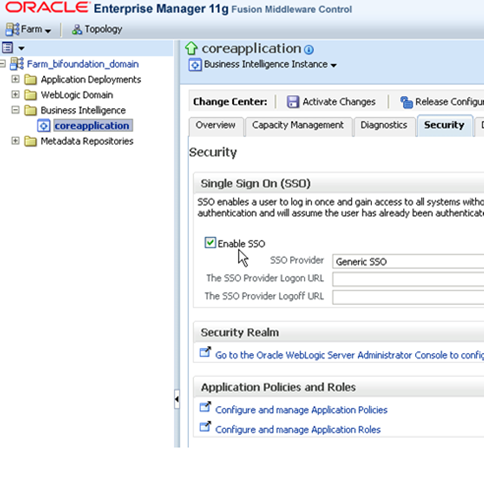Click the coreapplication info icon
Viewport: 484px width, 480px height.
point(309,50)
